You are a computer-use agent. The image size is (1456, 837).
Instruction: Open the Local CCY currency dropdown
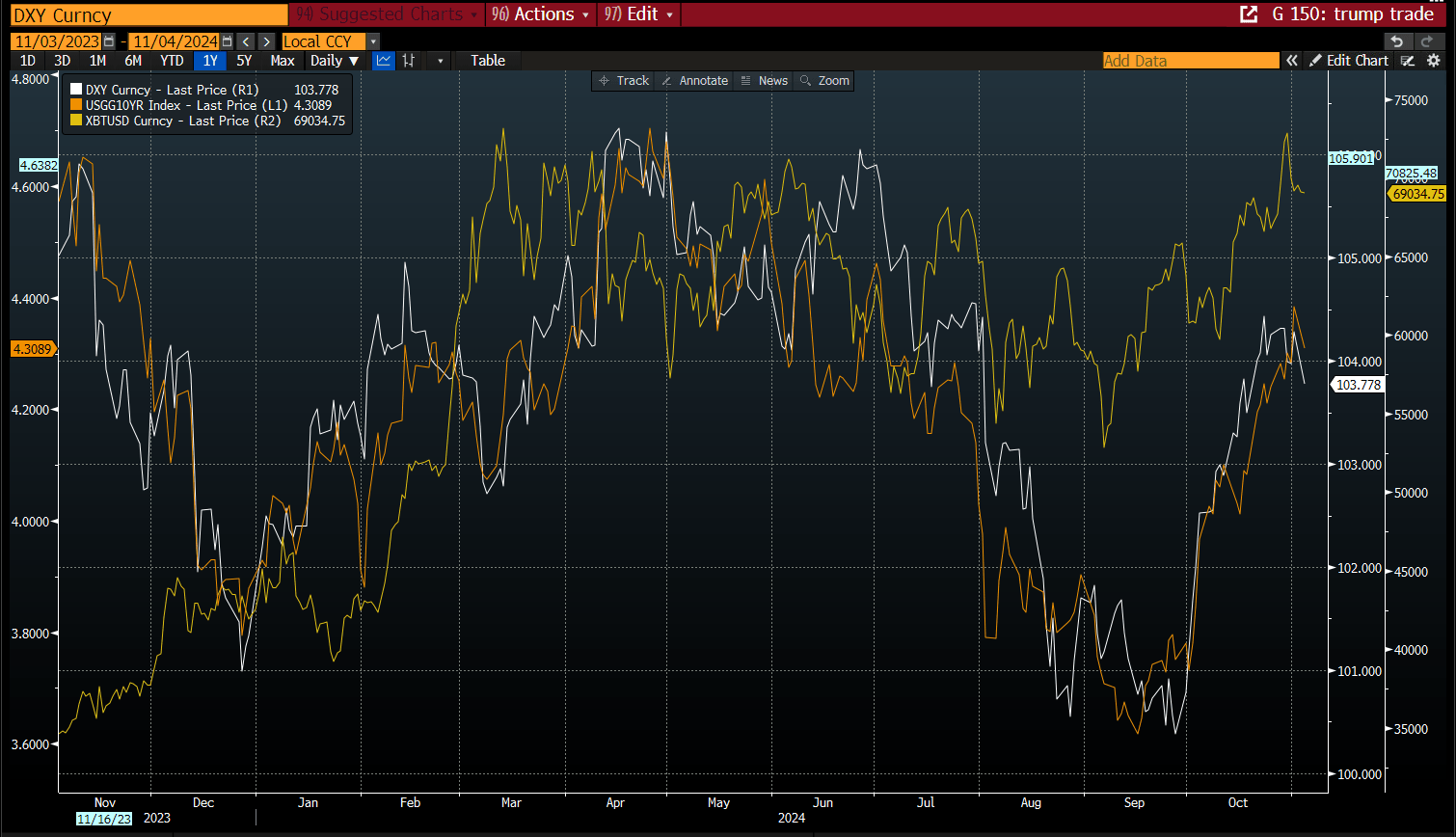(x=373, y=41)
